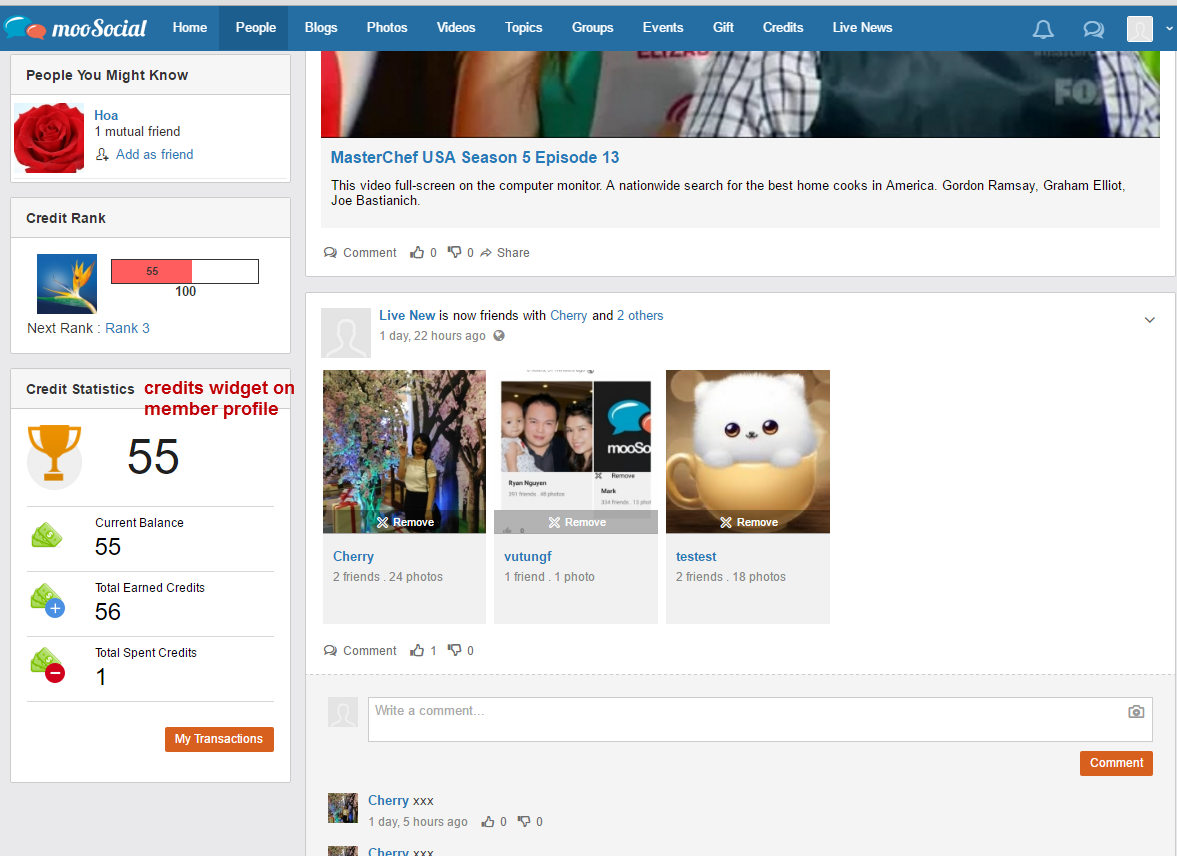Open Cherry link in friends post header
The height and width of the screenshot is (856, 1177).
point(568,315)
